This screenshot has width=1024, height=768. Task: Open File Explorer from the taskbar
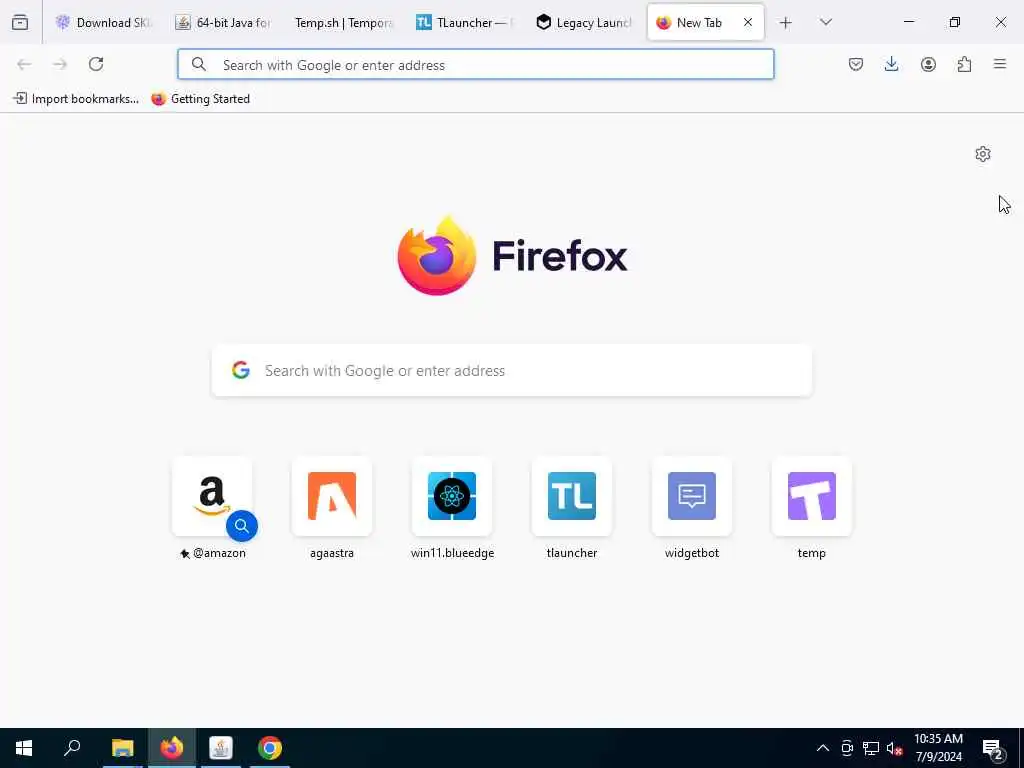coord(122,748)
